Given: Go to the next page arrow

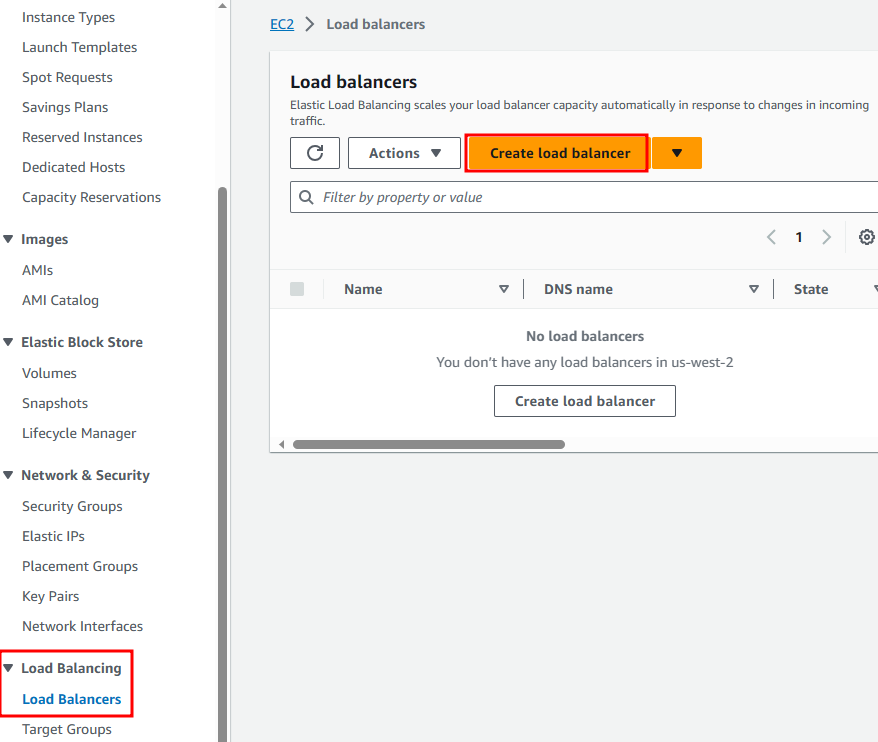Looking at the screenshot, I should [x=826, y=237].
